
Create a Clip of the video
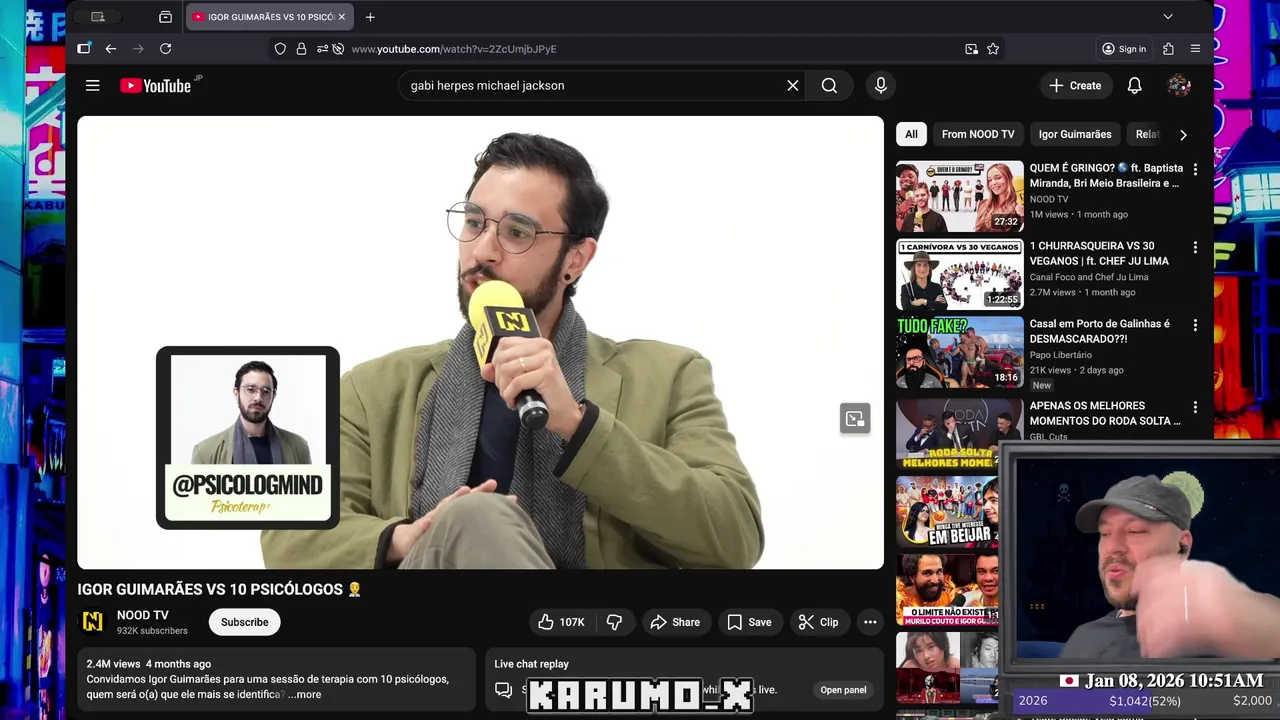pyautogui.click(x=818, y=622)
